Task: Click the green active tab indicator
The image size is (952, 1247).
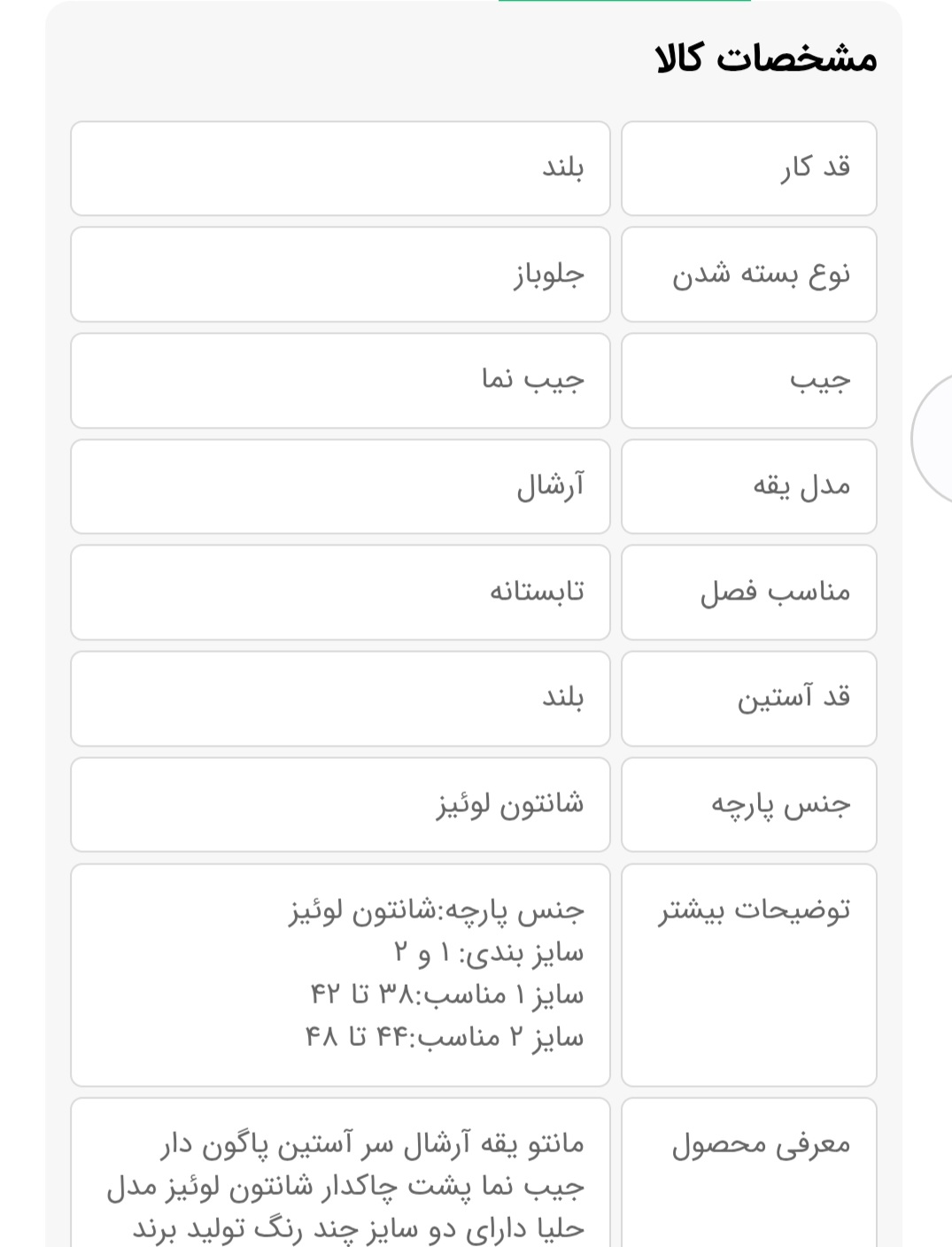Action: click(x=624, y=2)
